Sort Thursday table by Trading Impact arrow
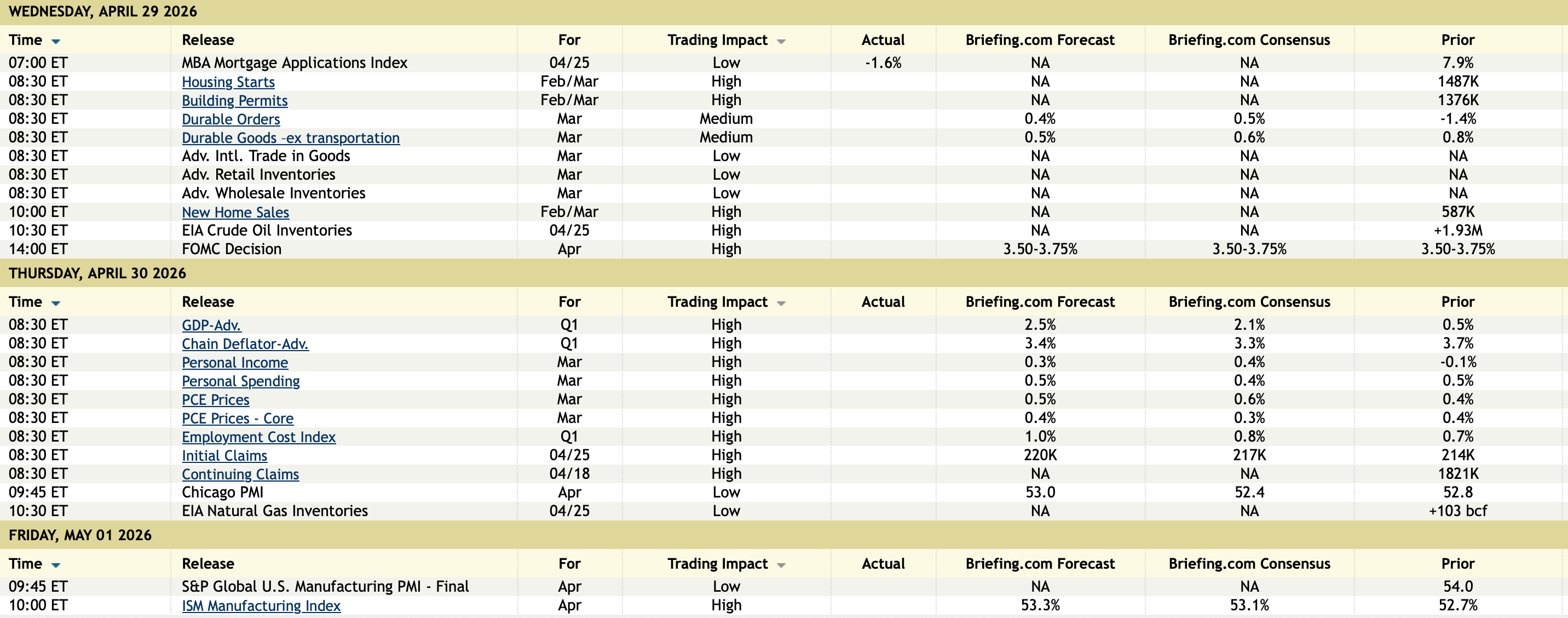The image size is (1568, 618). [781, 303]
